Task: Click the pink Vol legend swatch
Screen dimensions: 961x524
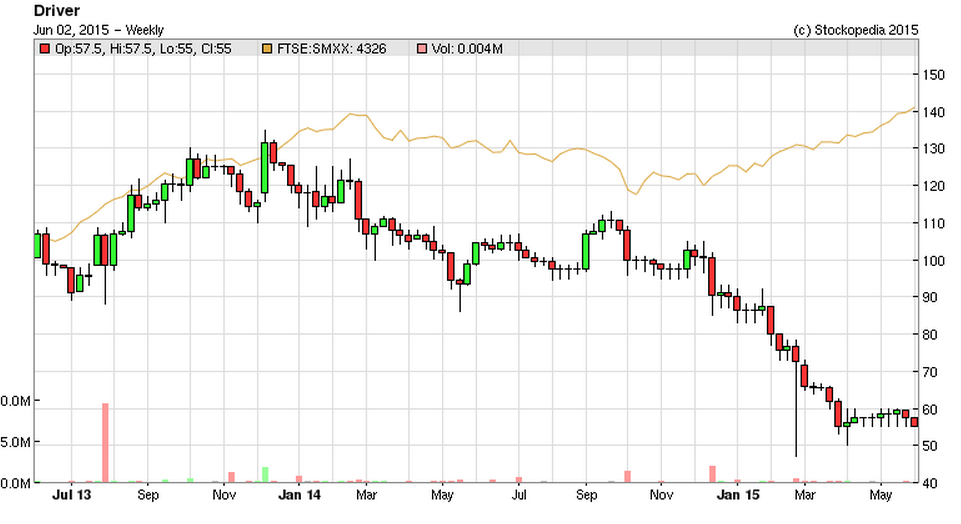Action: coord(421,48)
